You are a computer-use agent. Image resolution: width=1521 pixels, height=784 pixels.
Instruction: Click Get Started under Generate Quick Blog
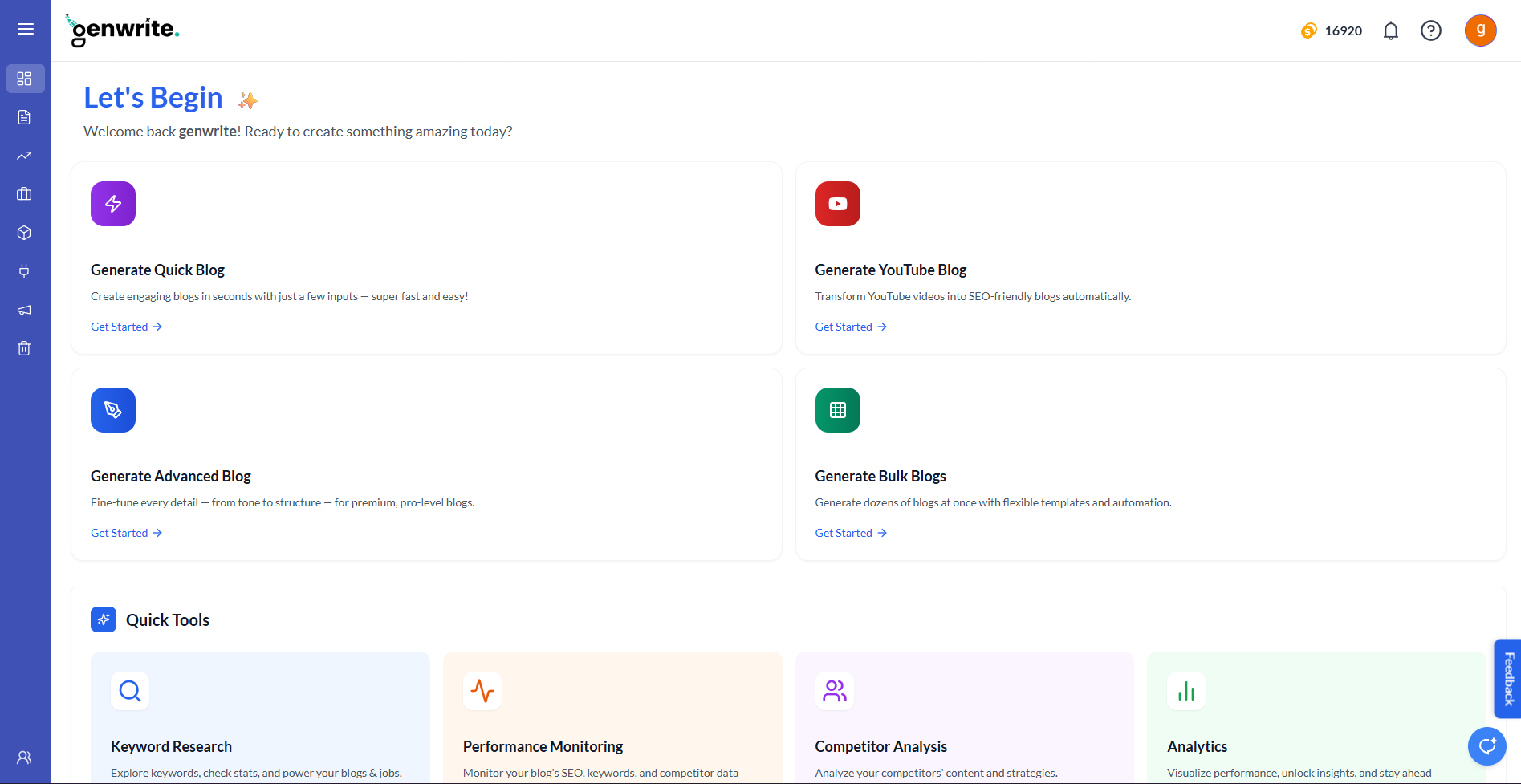coord(126,327)
